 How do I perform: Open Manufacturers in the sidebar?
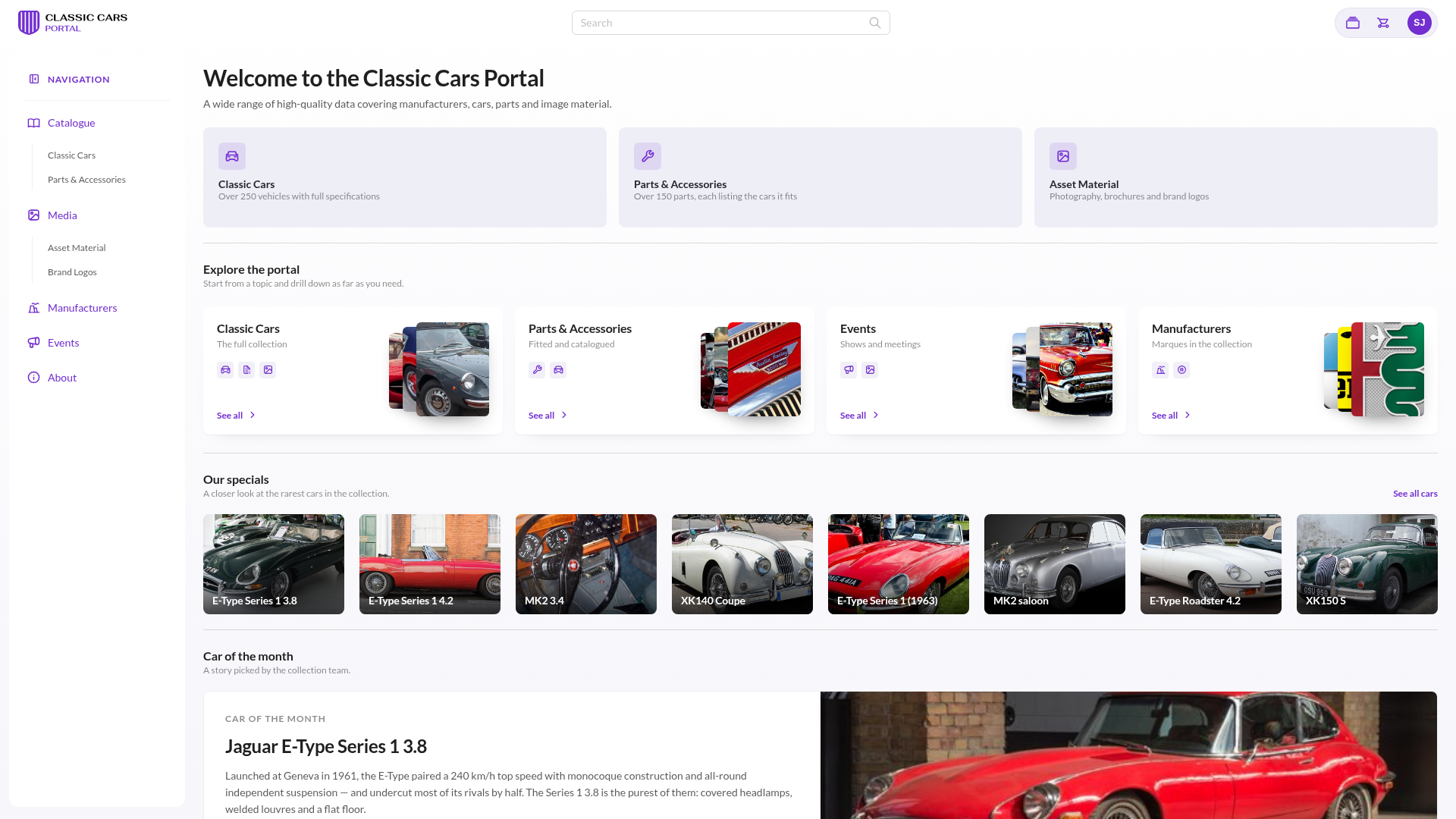pos(82,308)
